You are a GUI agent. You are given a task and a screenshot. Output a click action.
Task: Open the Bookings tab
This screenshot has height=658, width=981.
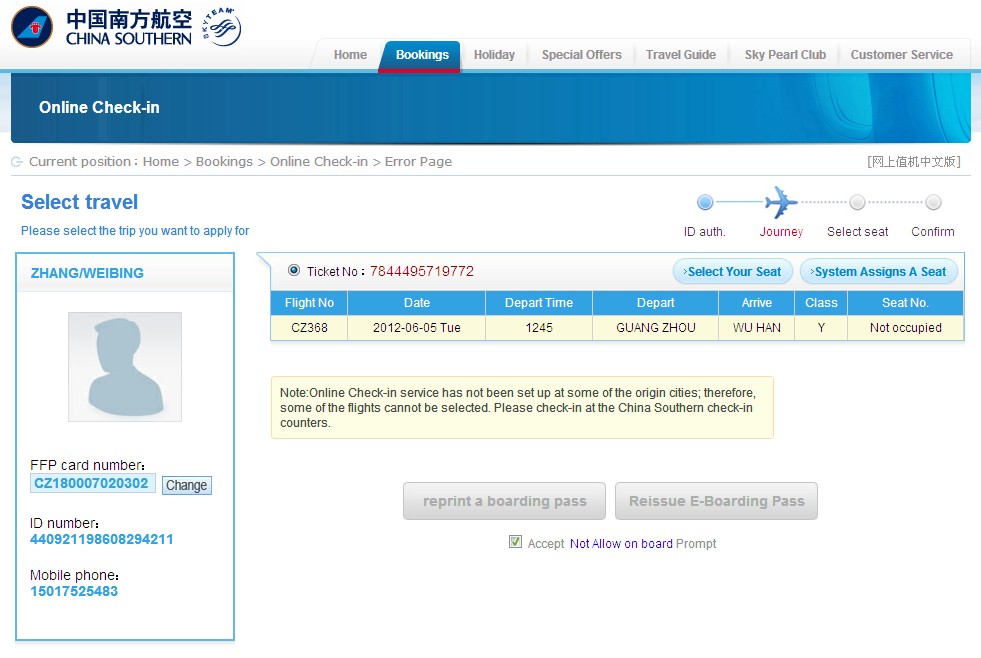422,55
